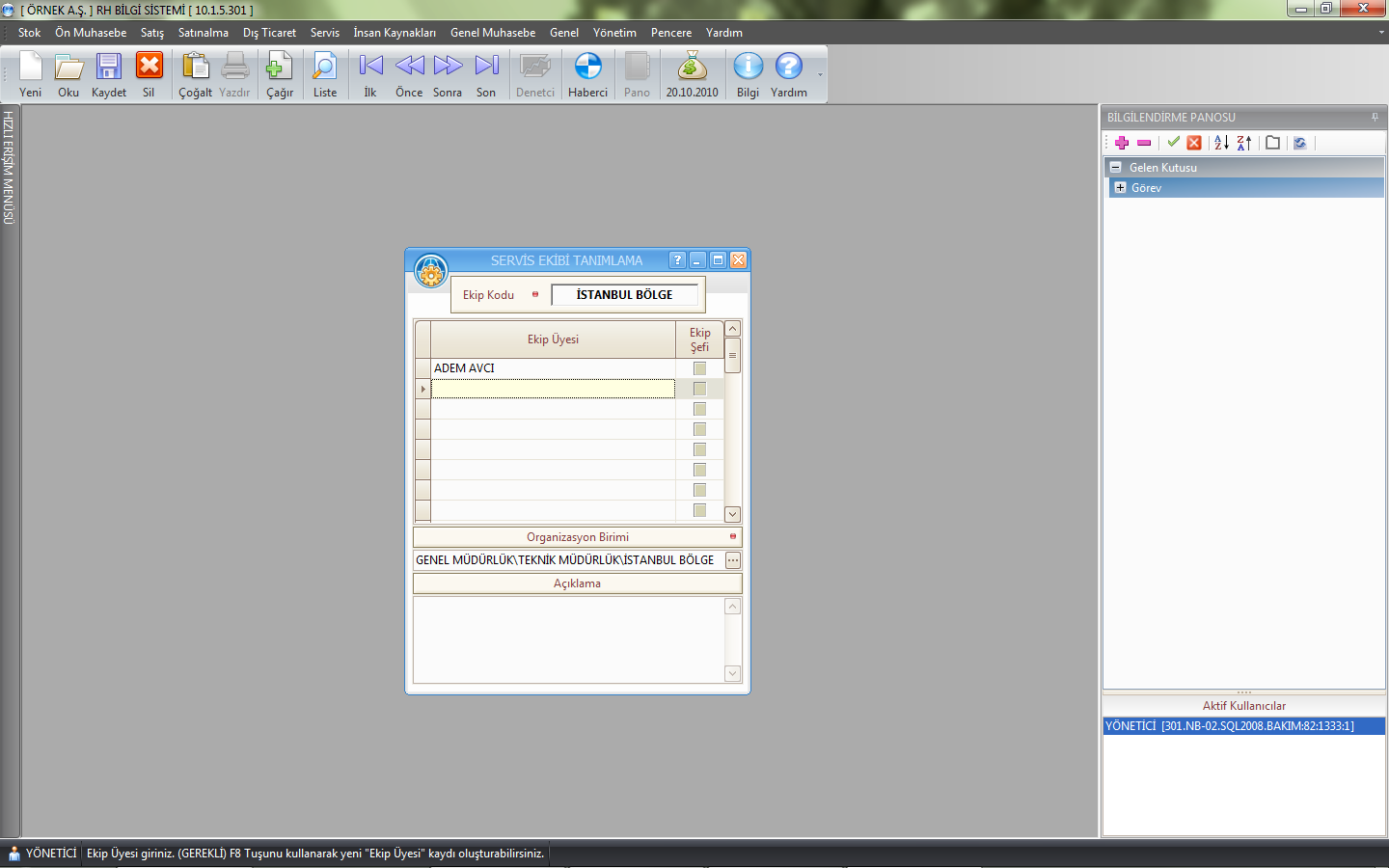The height and width of the screenshot is (868, 1389).
Task: Click the pink plus icon in Bilgilendirme Panosu
Action: [1121, 143]
